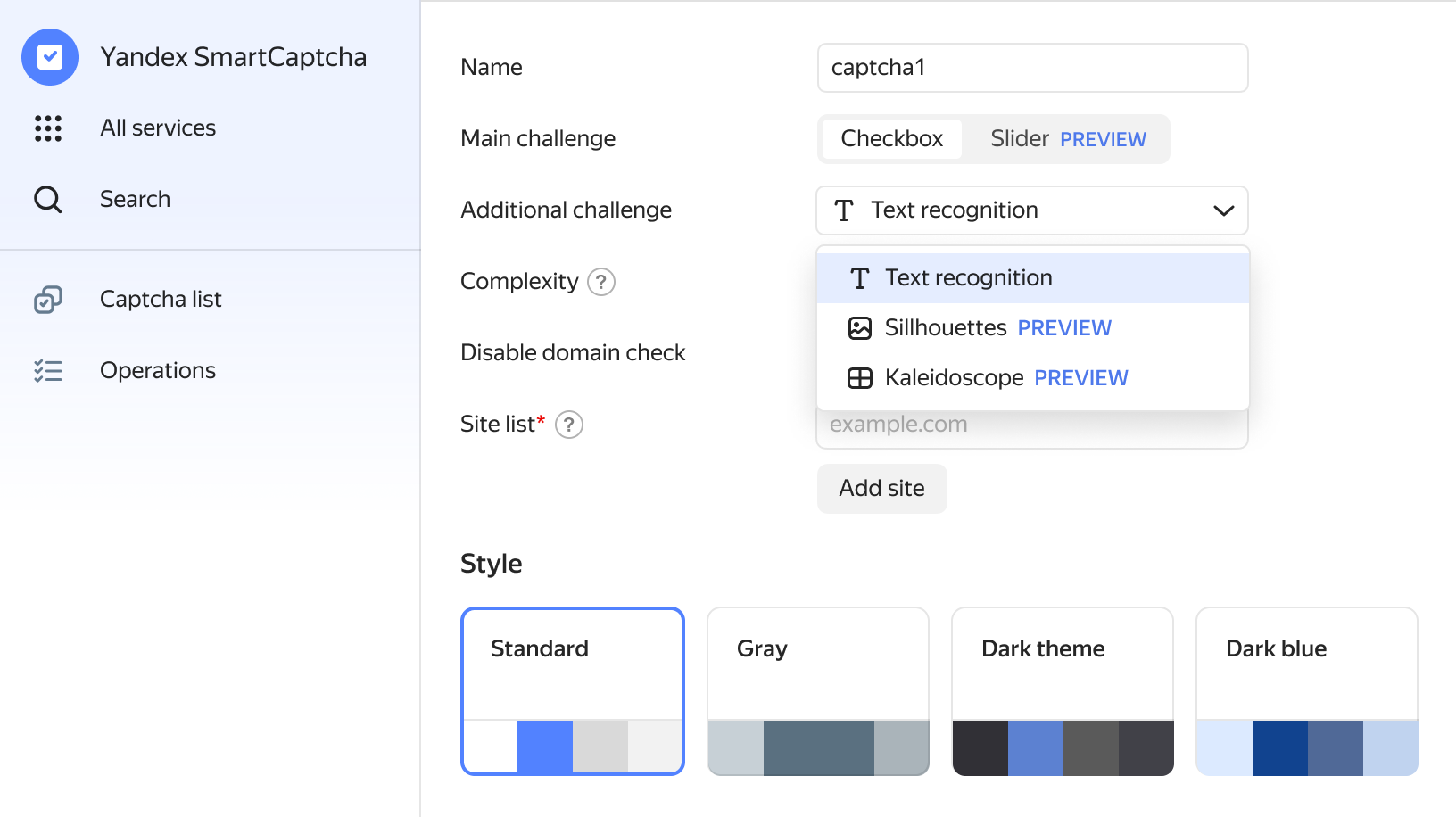Select the Dark theme style card

(1063, 691)
